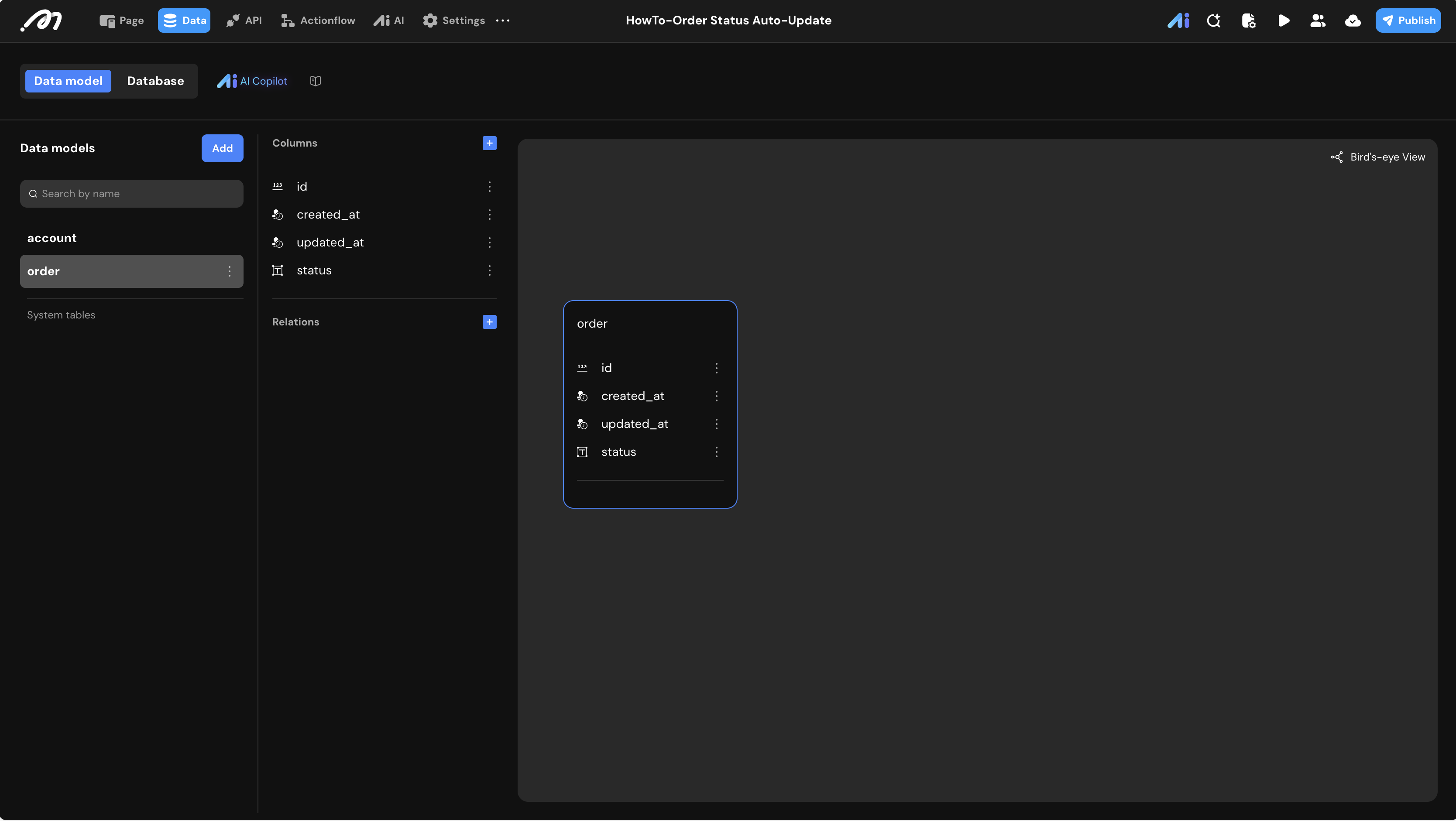Switch to the Database tab

click(x=155, y=81)
